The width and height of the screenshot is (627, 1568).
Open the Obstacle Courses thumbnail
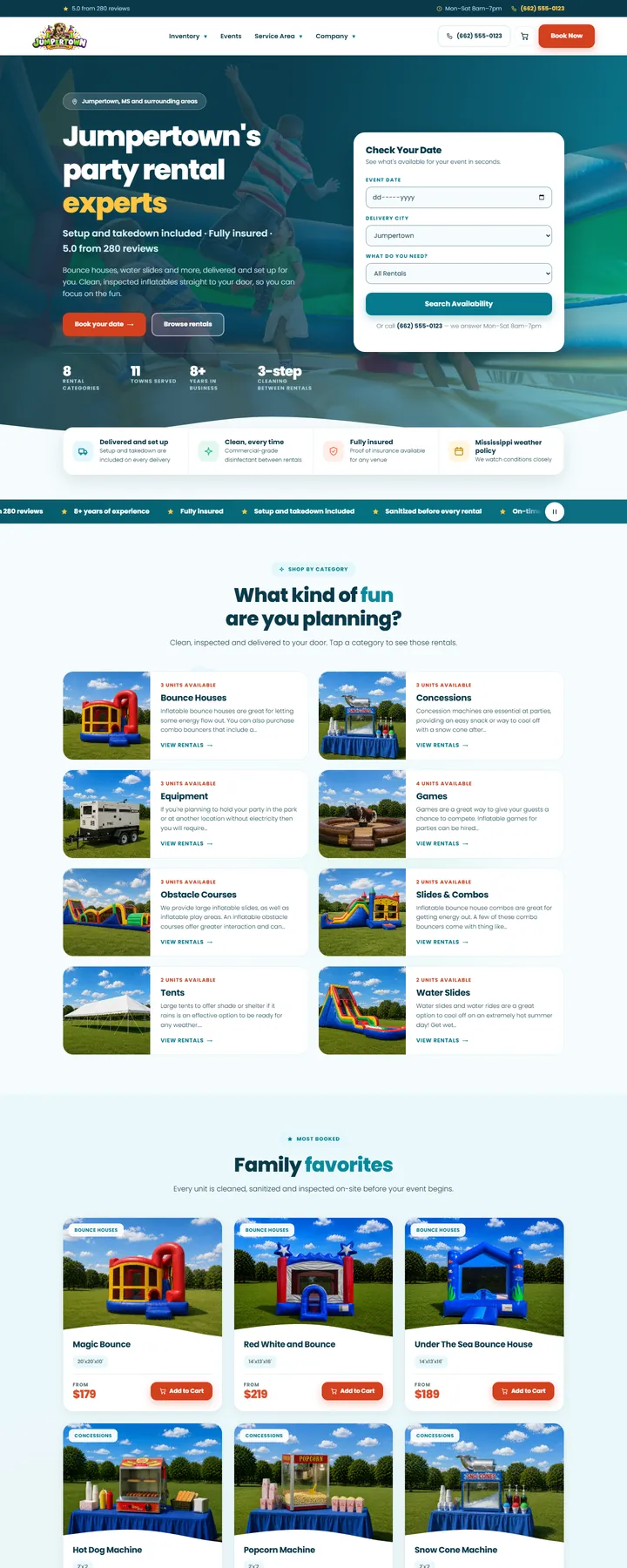(106, 912)
